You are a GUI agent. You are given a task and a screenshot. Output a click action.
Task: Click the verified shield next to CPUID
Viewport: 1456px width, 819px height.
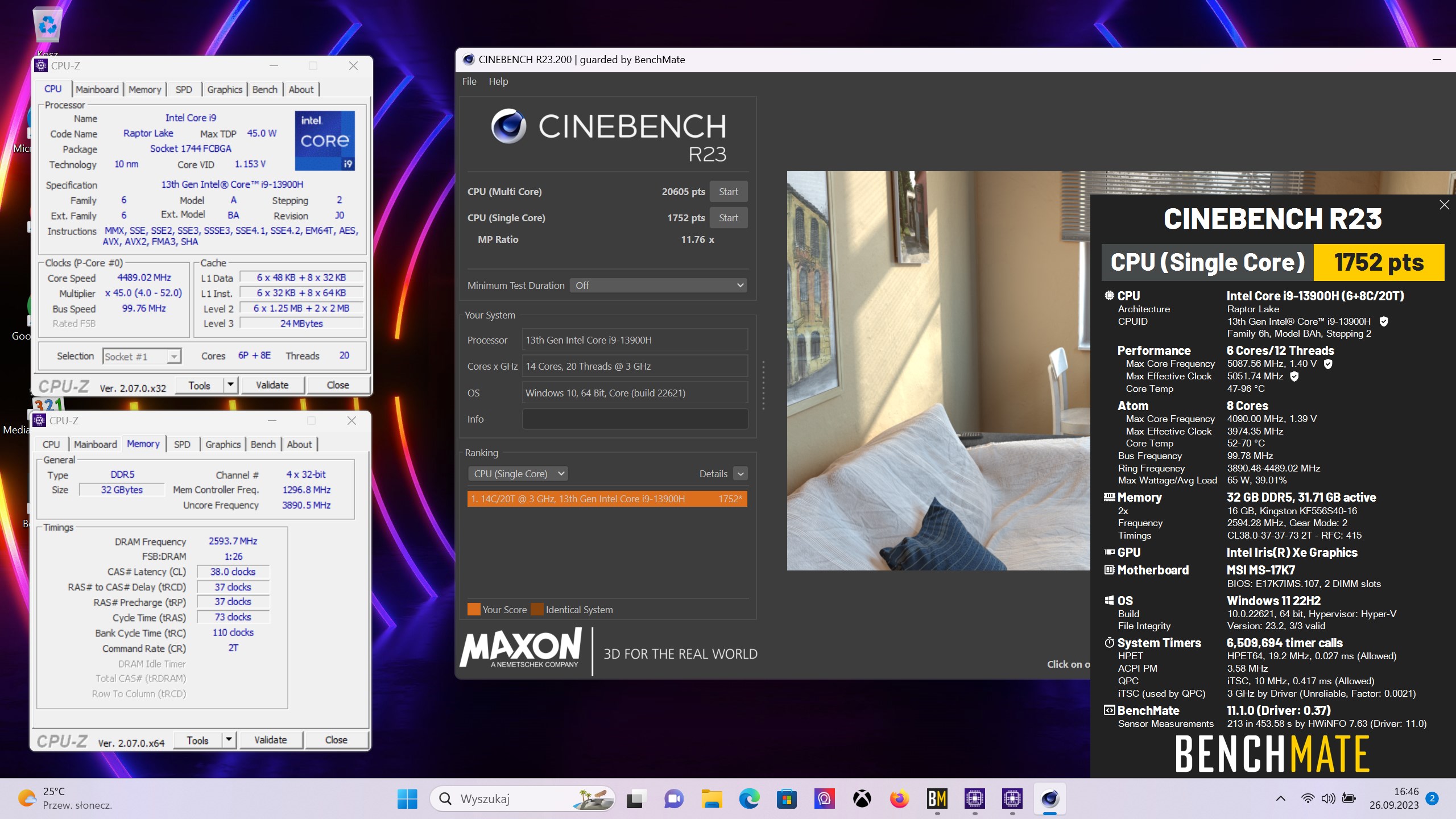click(x=1384, y=321)
